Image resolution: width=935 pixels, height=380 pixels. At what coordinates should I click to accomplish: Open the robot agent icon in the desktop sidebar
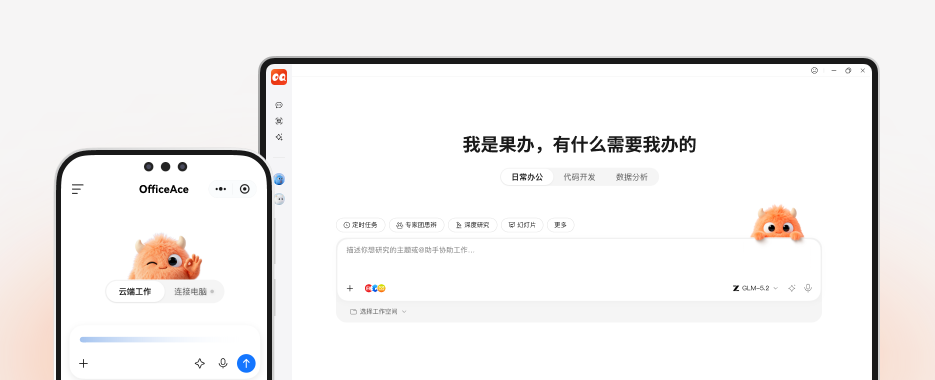click(279, 121)
